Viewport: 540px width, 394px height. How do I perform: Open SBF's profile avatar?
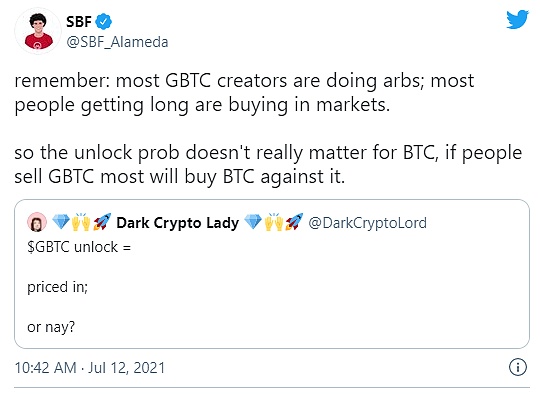[38, 31]
